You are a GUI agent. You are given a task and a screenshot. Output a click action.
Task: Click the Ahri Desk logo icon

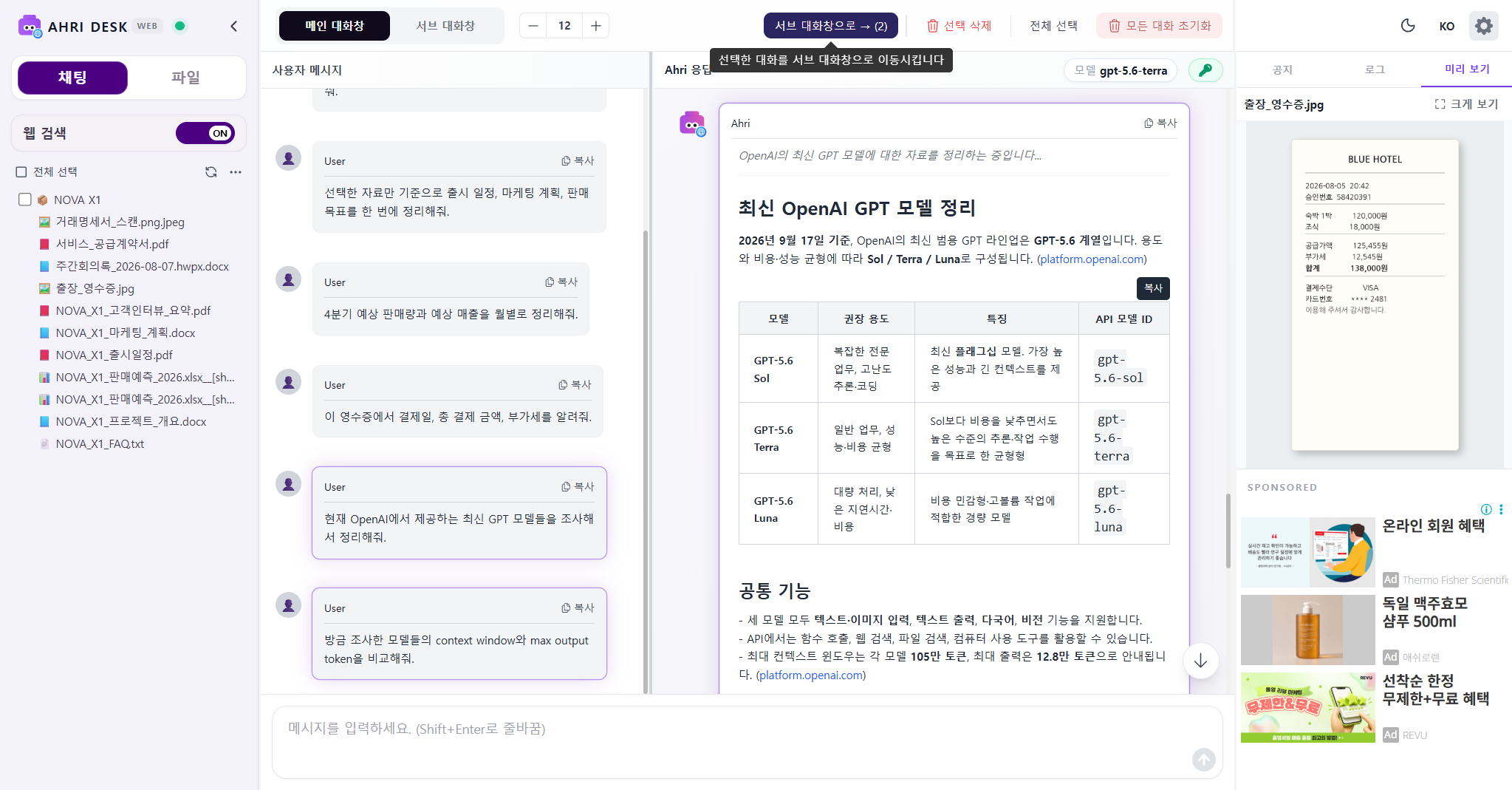point(30,27)
